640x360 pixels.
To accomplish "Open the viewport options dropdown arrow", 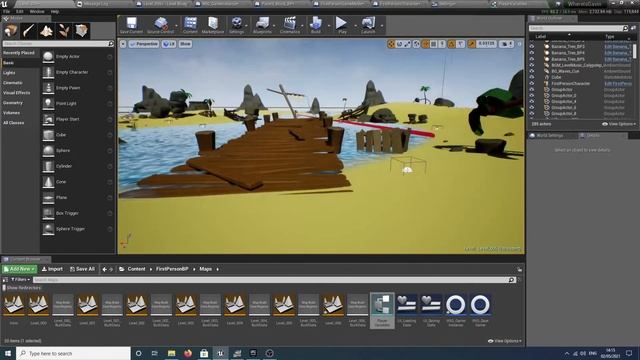I will 123,44.
